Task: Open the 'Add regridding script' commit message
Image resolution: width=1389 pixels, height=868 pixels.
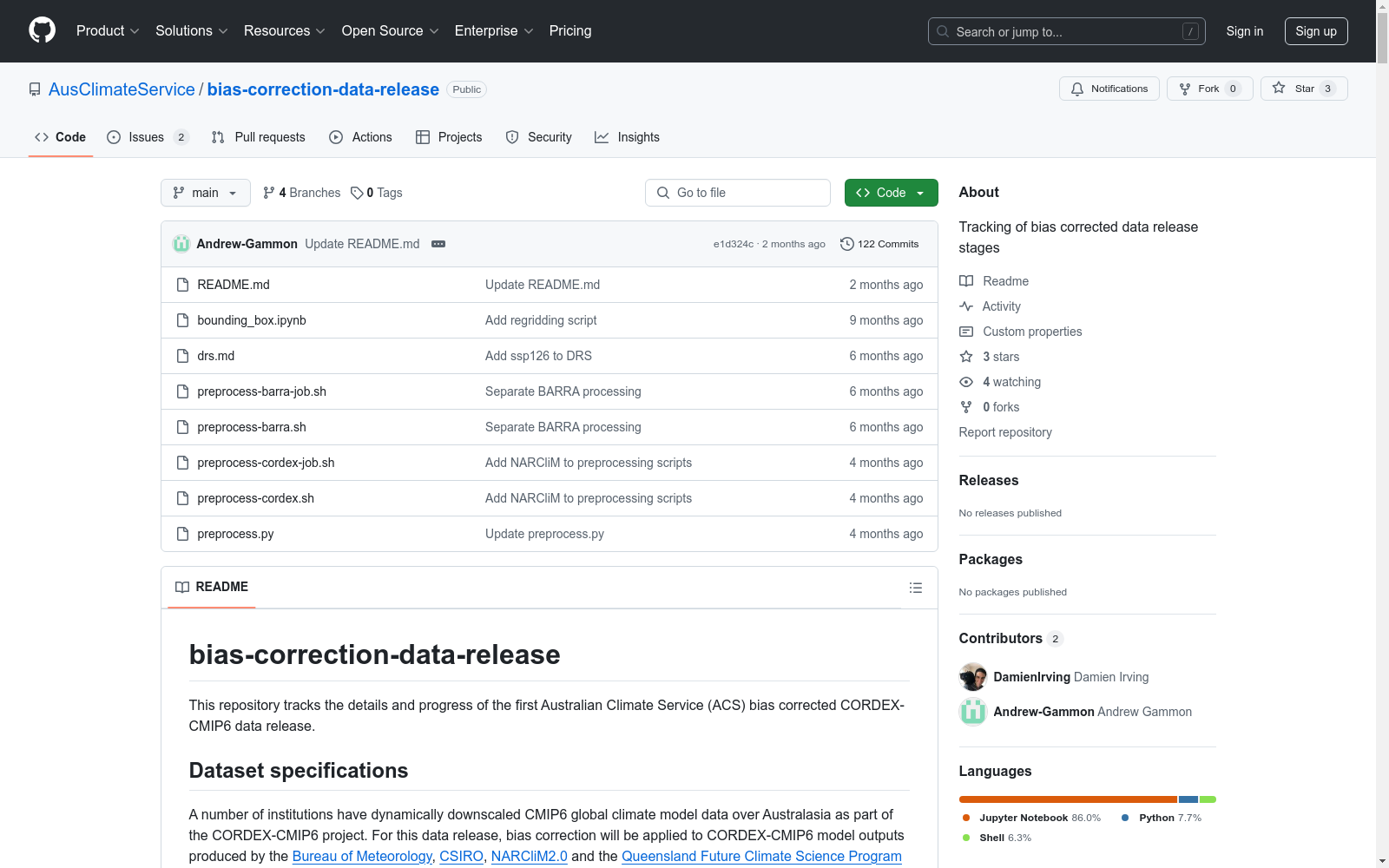Action: coord(541,320)
